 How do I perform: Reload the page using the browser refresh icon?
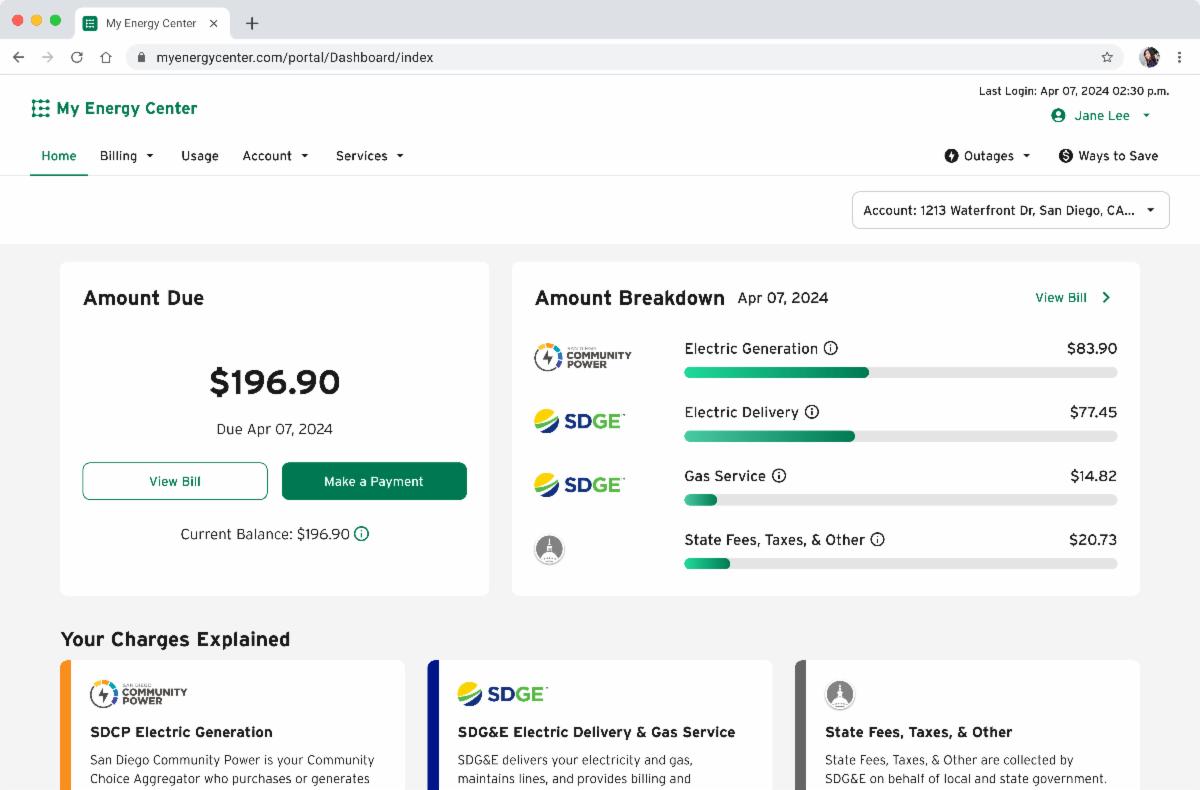pos(76,57)
